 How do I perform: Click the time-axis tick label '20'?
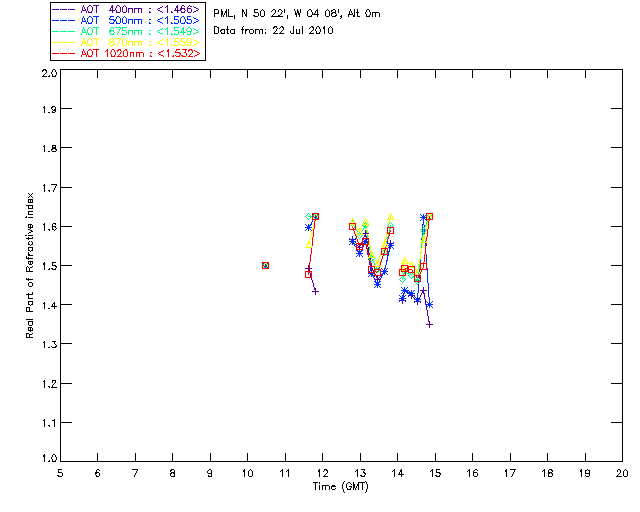click(622, 473)
